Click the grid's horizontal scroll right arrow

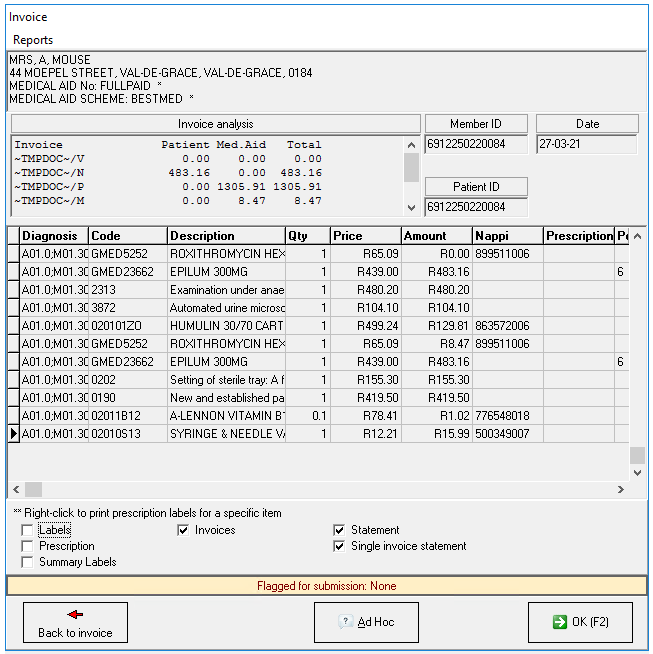[620, 489]
